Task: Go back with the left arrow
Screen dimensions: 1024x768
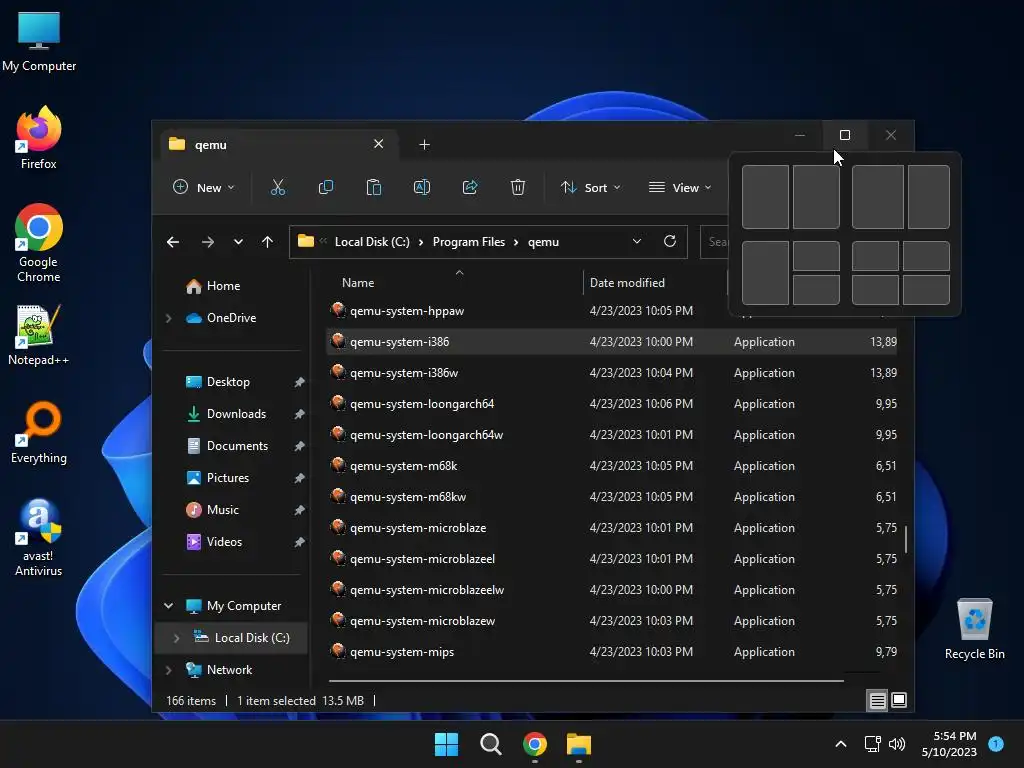Action: click(172, 242)
